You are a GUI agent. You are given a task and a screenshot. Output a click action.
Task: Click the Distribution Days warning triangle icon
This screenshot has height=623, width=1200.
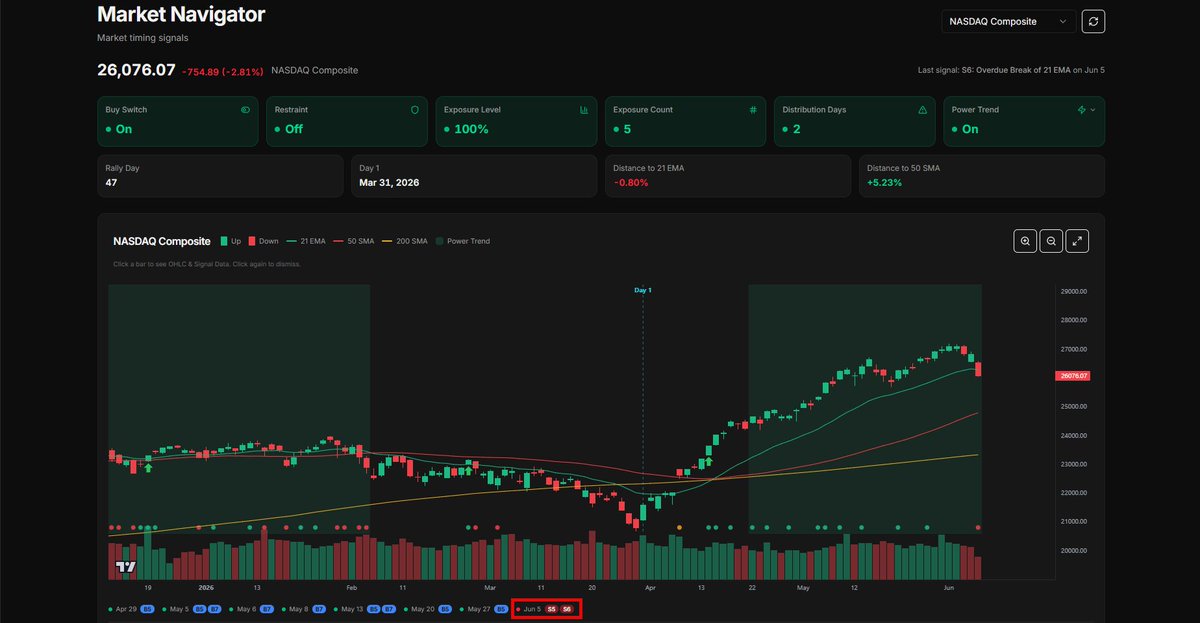[922, 110]
